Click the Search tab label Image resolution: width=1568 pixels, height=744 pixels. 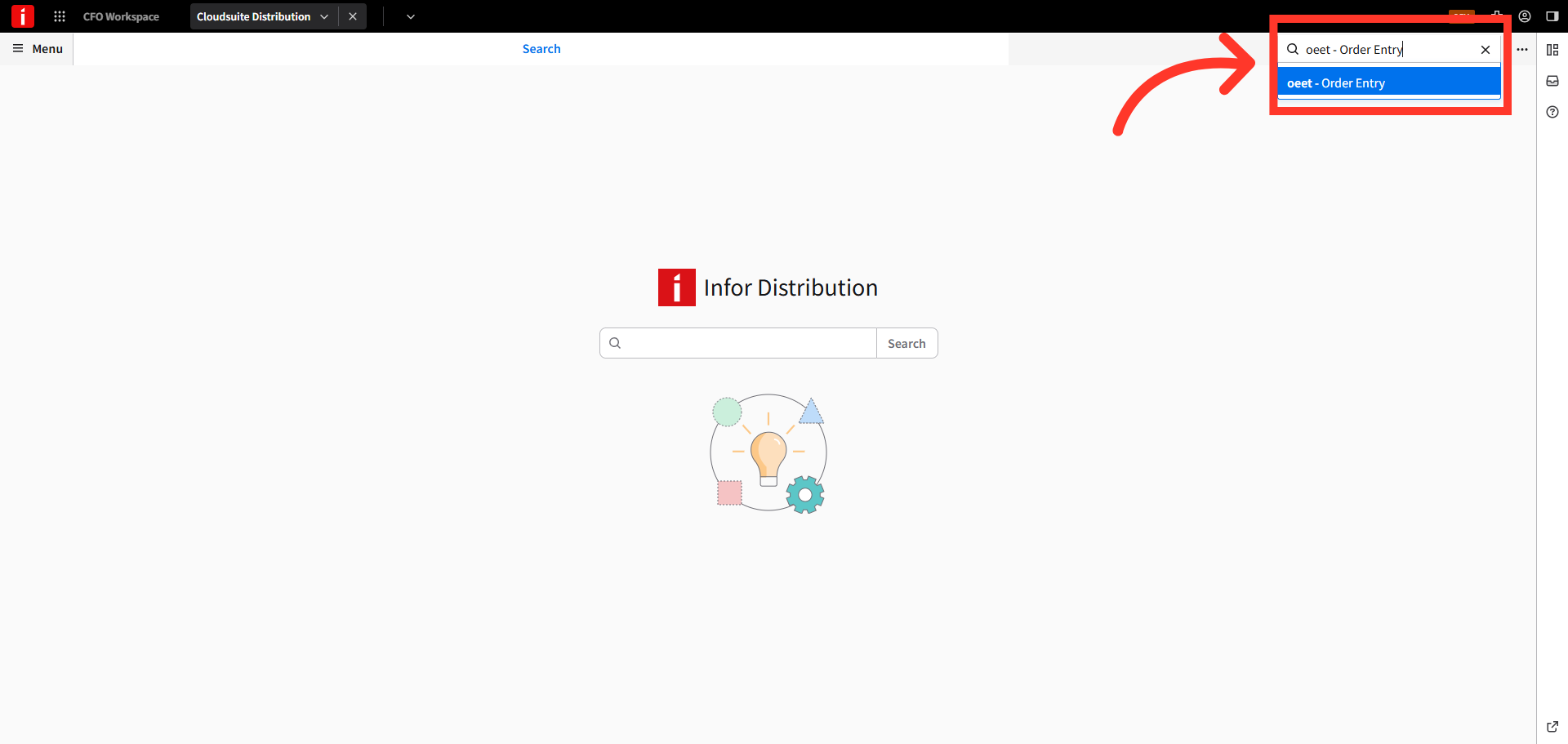[541, 49]
